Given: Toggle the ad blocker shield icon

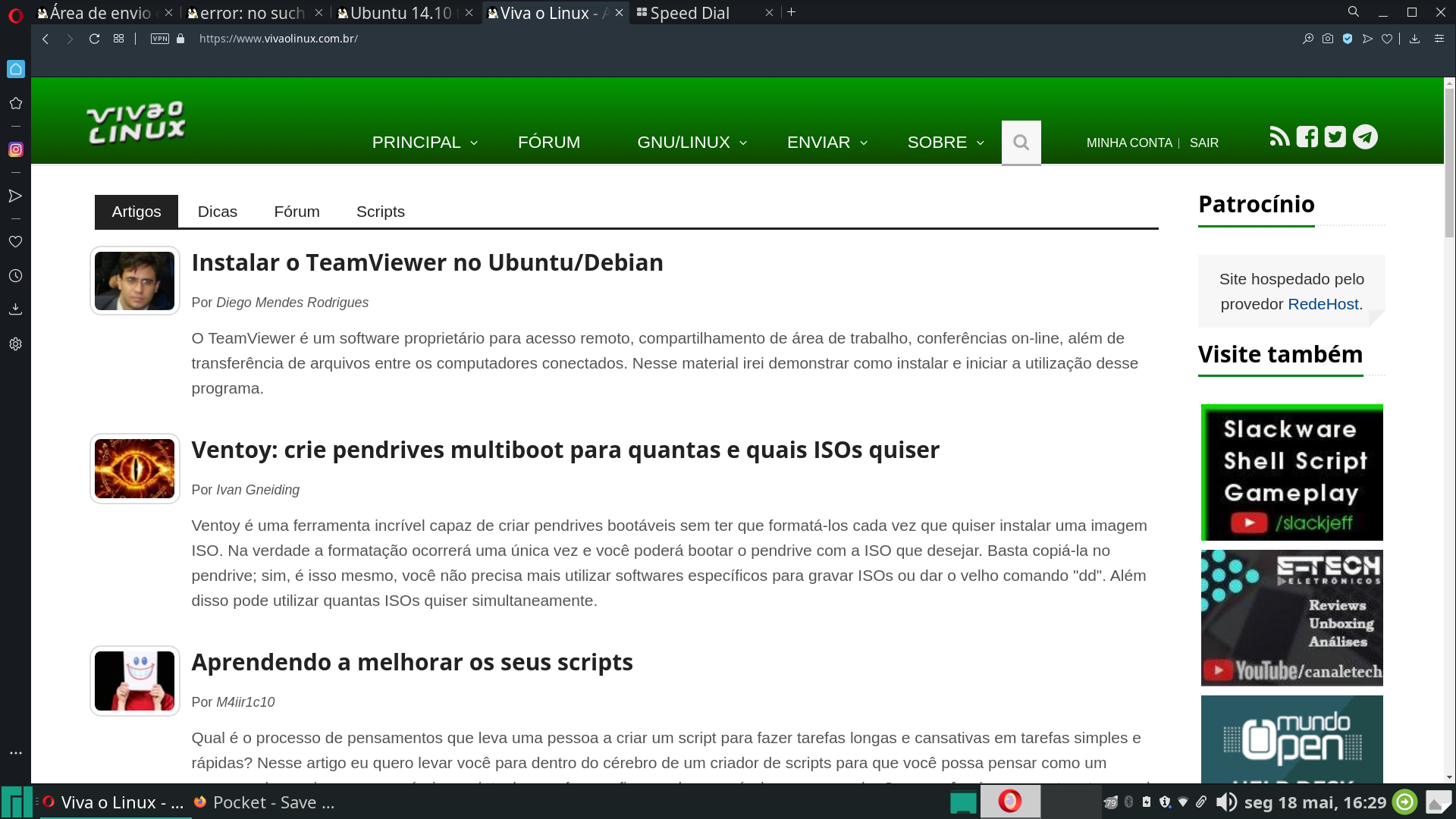Looking at the screenshot, I should pyautogui.click(x=1348, y=39).
